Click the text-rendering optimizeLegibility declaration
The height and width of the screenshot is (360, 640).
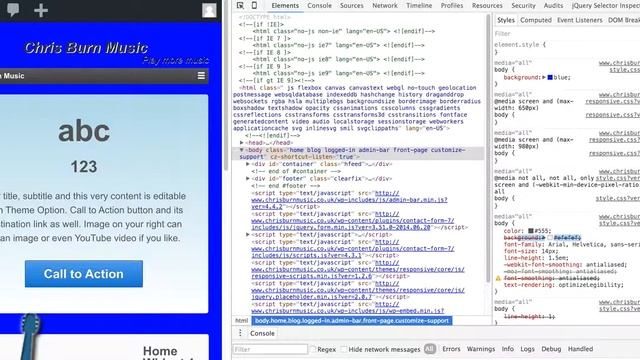[564, 285]
